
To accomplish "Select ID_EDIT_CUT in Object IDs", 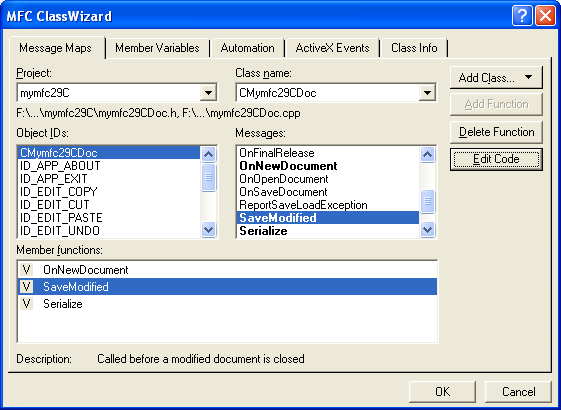I will pos(109,205).
